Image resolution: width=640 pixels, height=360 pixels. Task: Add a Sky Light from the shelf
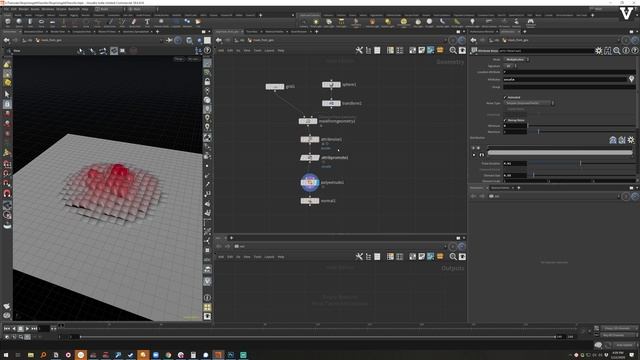[x=418, y=22]
